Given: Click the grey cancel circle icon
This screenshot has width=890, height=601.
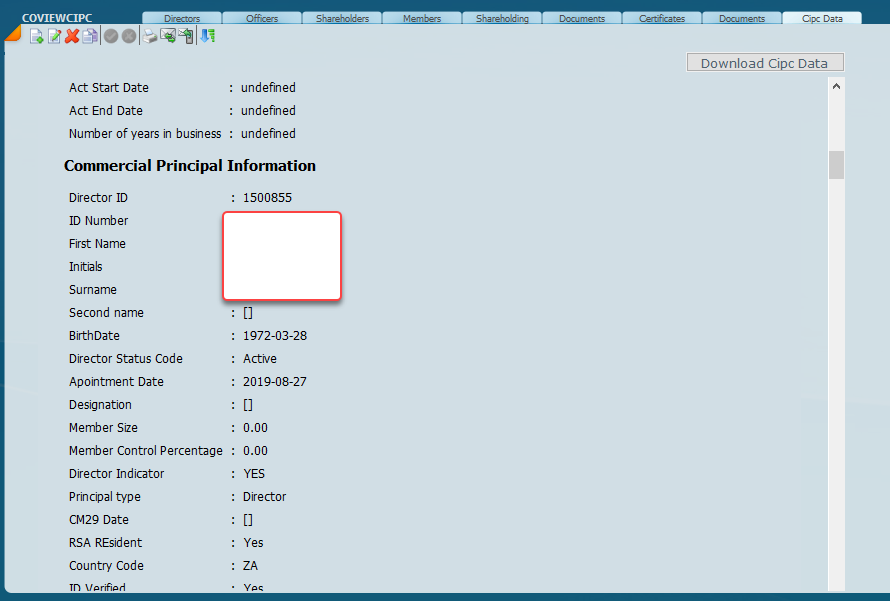Looking at the screenshot, I should [128, 36].
